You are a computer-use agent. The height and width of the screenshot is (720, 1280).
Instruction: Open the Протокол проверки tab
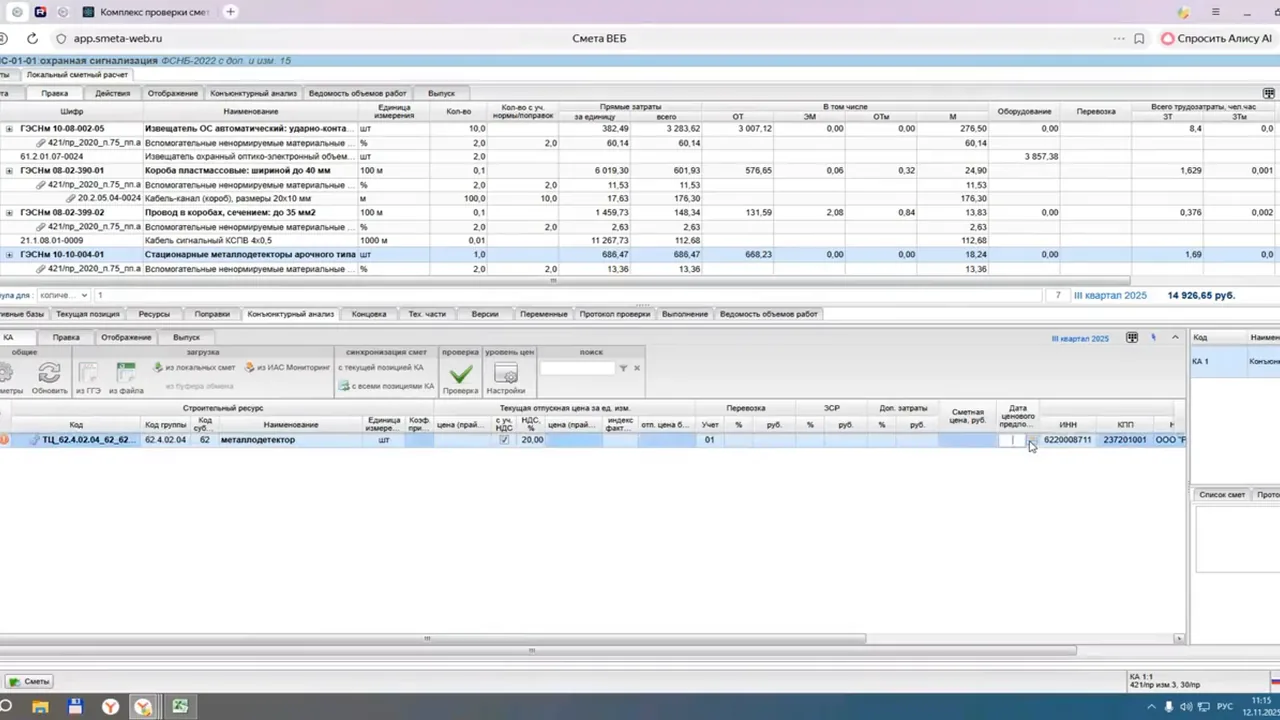click(615, 314)
